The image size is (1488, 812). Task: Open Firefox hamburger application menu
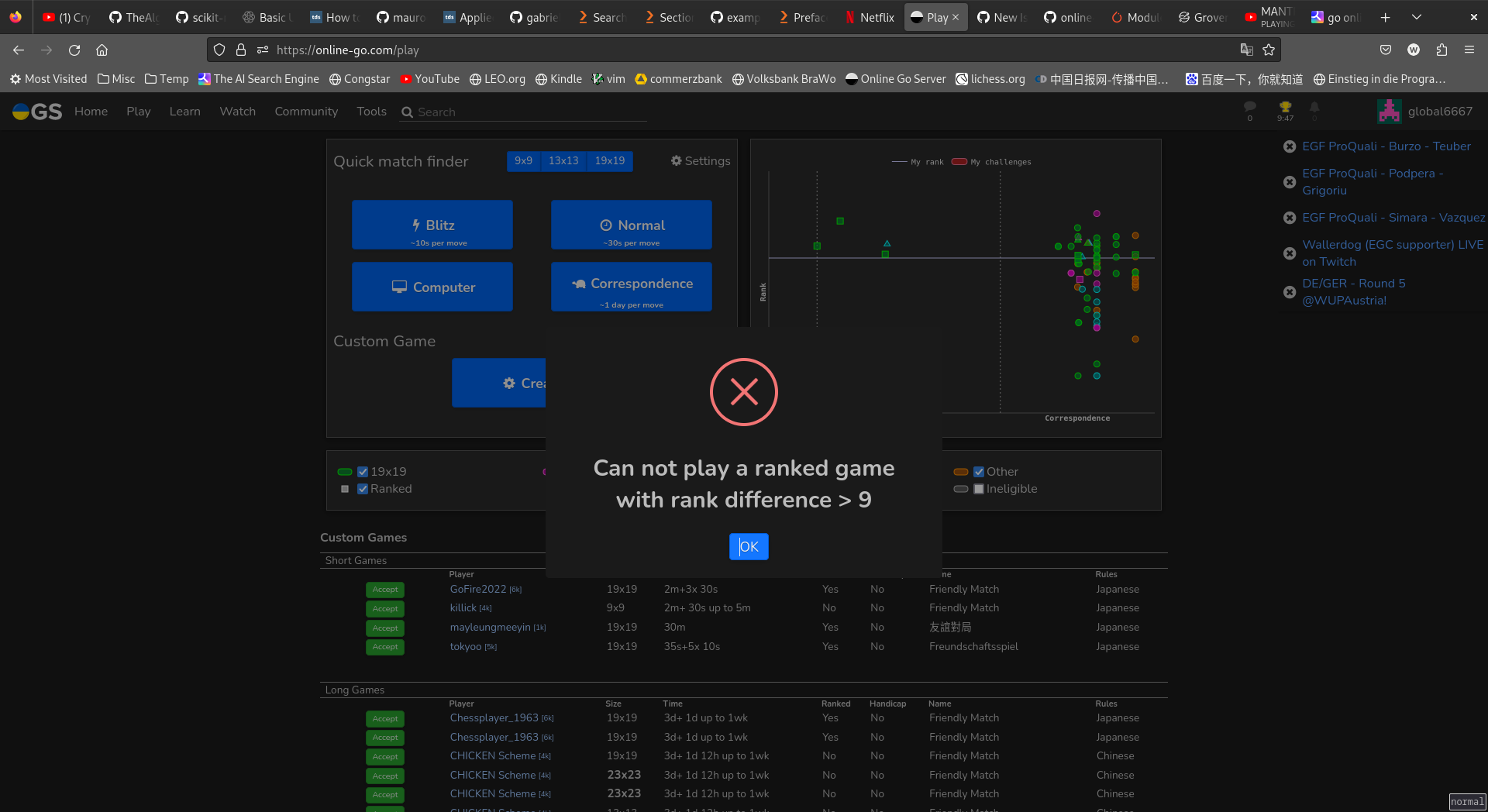pos(1469,50)
